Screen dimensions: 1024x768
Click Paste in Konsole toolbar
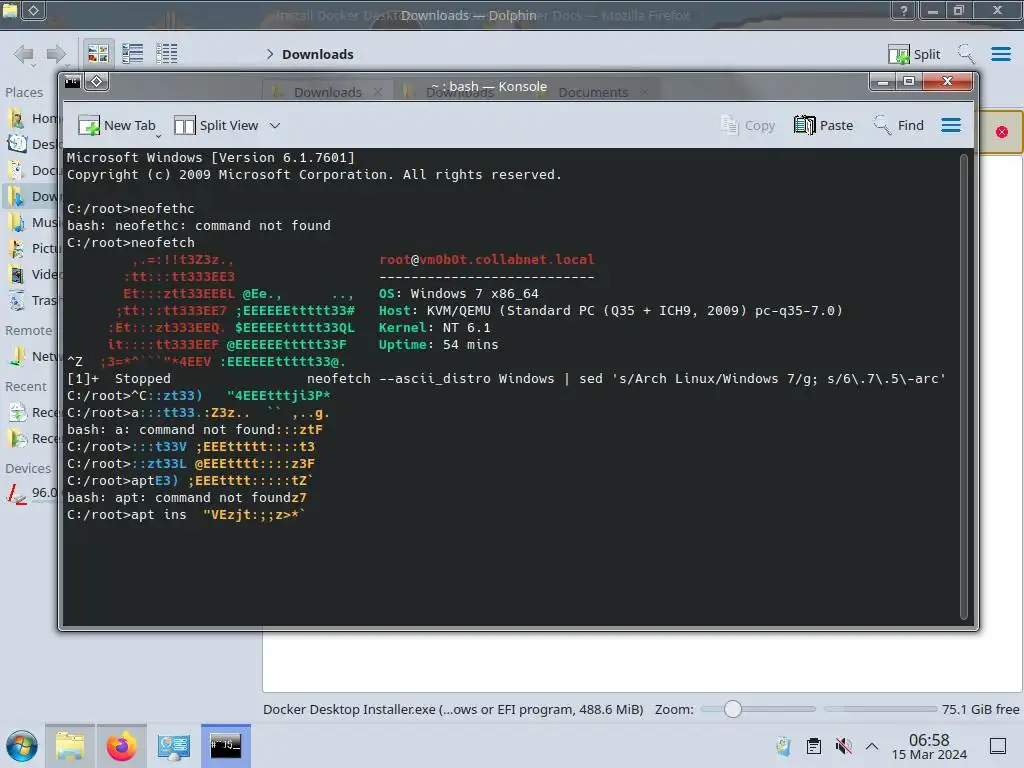[x=823, y=125]
